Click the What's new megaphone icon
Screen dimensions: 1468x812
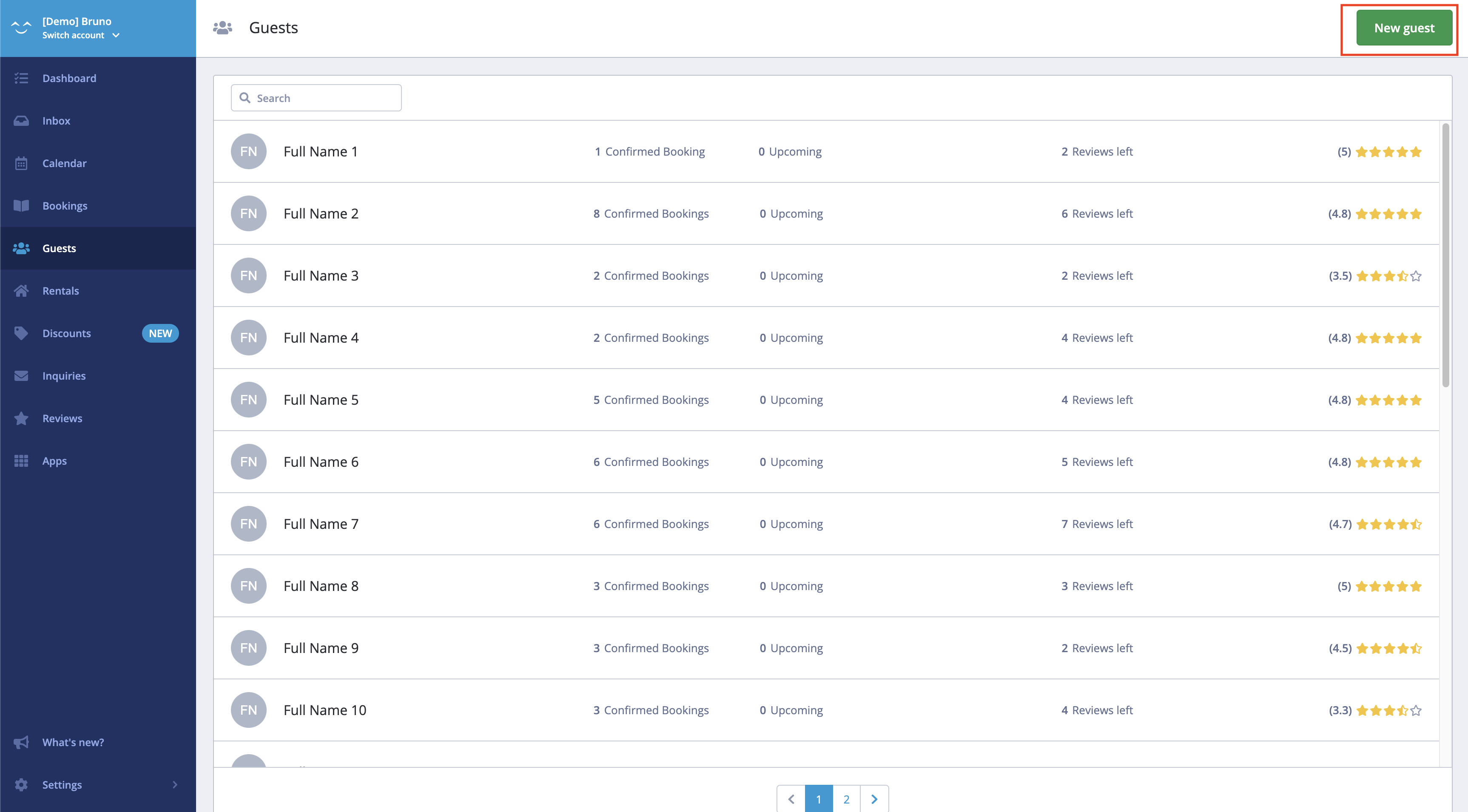coord(21,742)
